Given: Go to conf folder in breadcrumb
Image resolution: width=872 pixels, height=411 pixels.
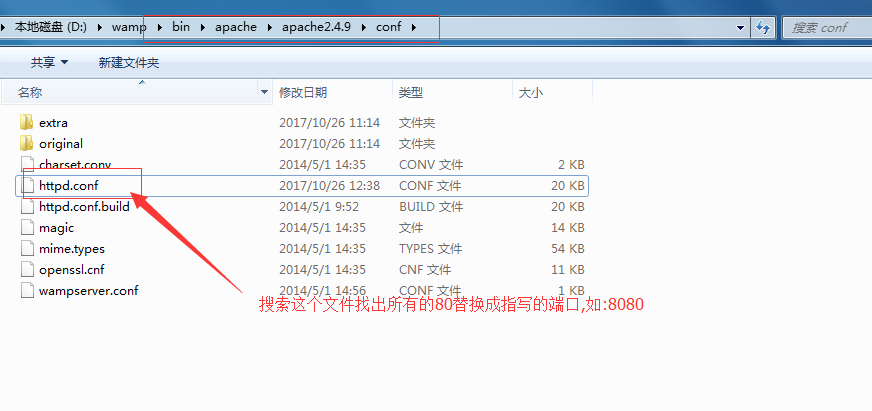Looking at the screenshot, I should [388, 27].
